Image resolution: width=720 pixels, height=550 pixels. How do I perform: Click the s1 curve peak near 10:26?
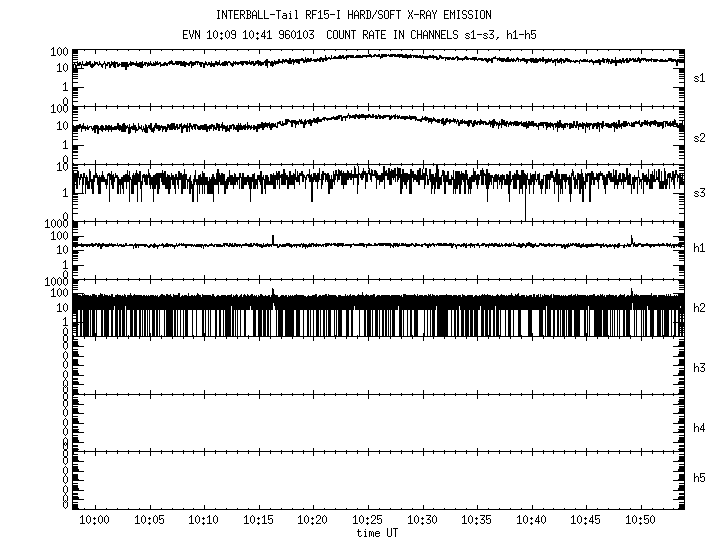(378, 56)
